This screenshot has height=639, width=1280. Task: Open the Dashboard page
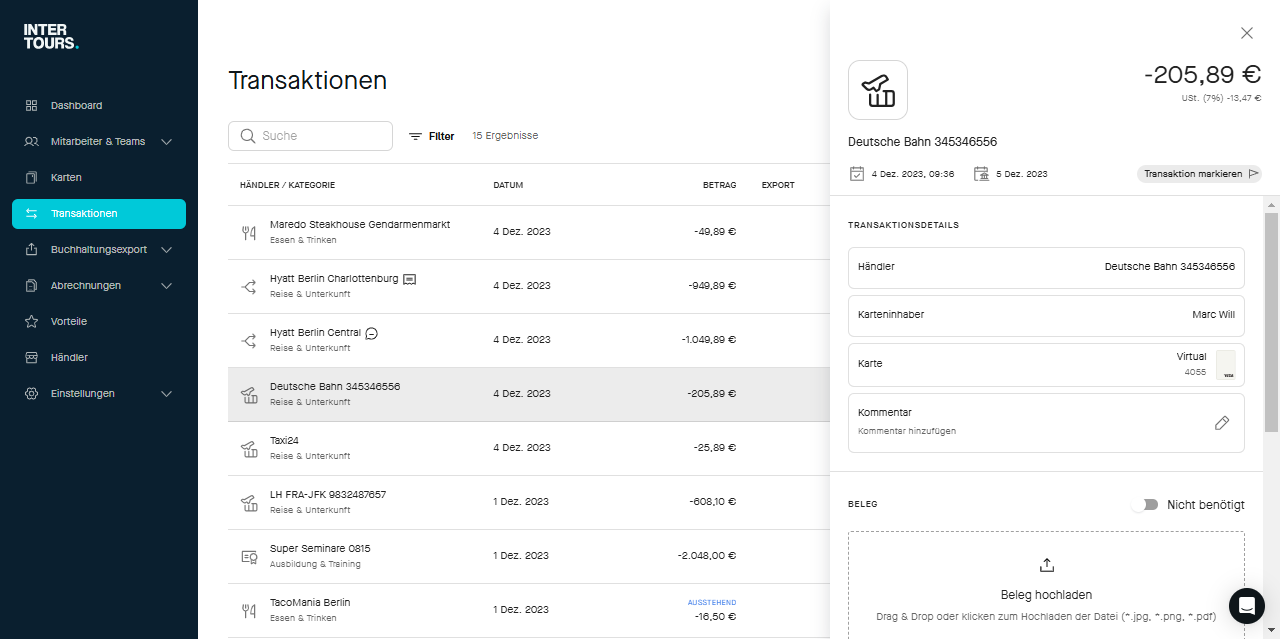pos(76,106)
